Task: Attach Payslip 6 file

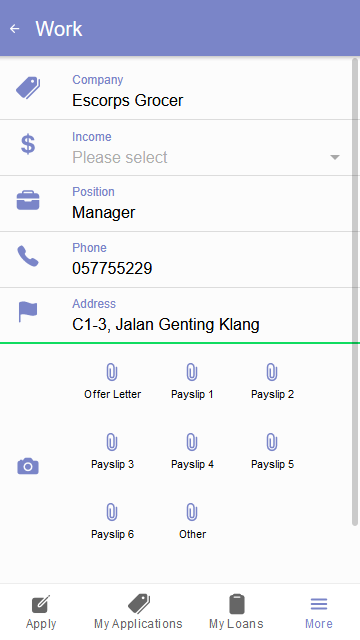Action: tap(112, 521)
